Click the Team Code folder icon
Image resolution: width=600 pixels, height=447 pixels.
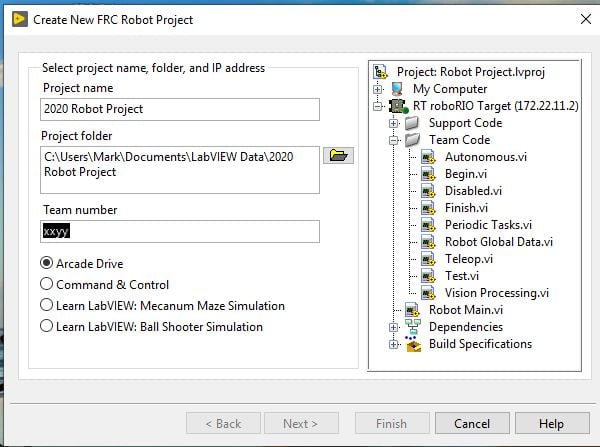(412, 140)
